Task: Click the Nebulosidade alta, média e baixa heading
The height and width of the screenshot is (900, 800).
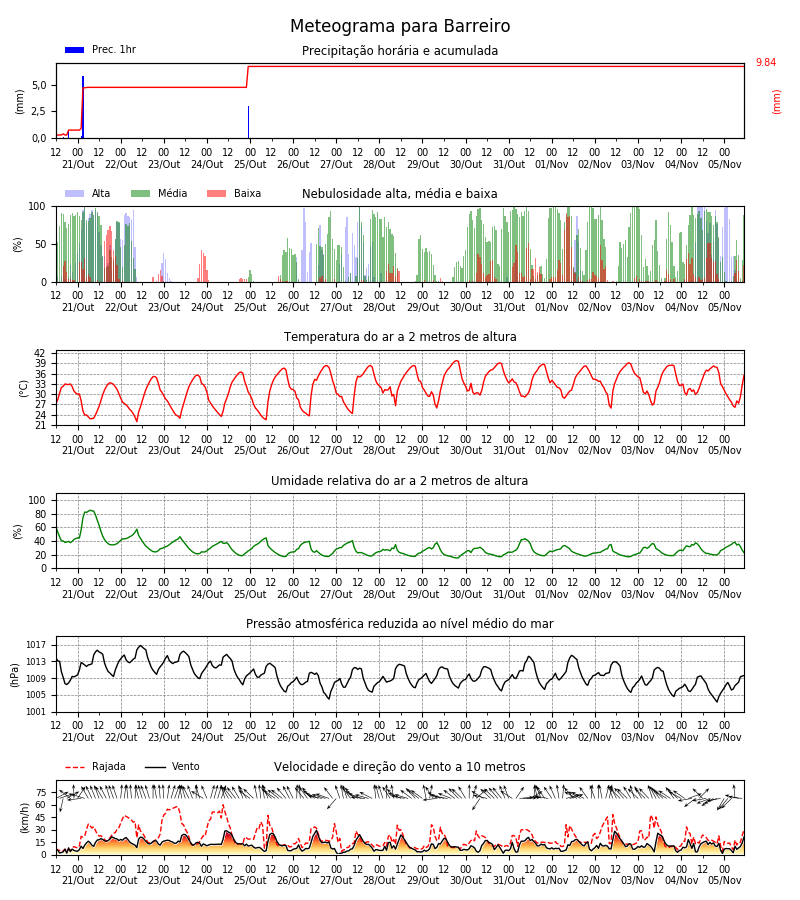Action: point(399,194)
